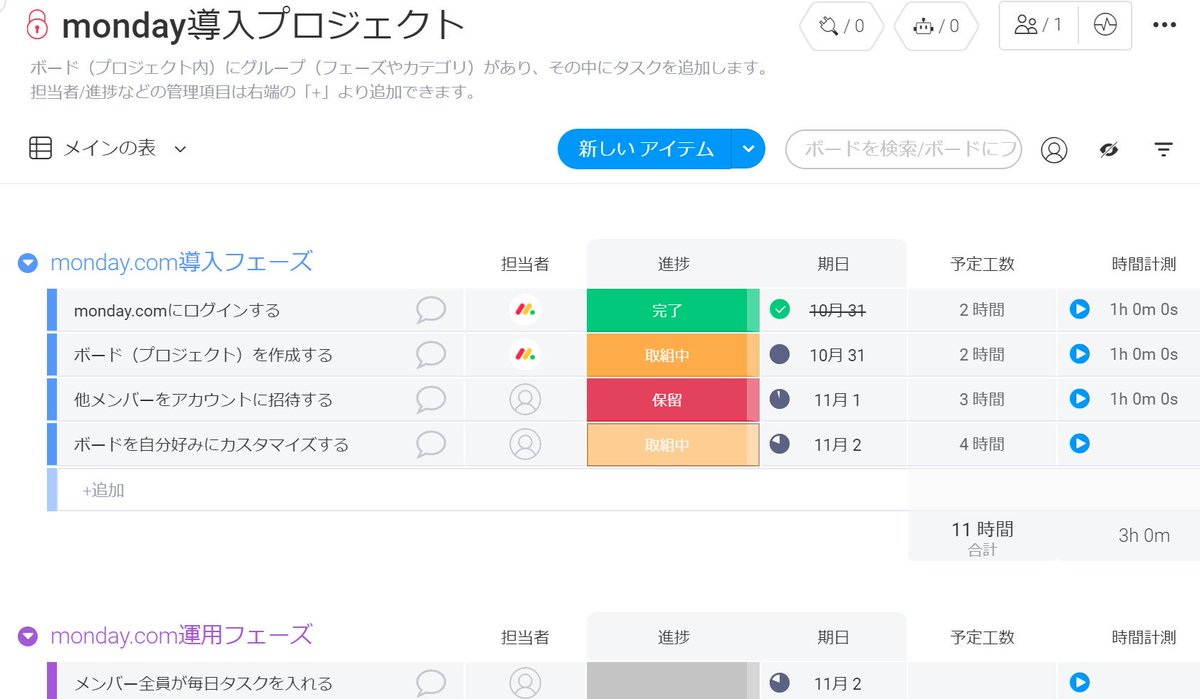
Task: Click the monday.com運用フェーズ group title
Action: [x=181, y=635]
